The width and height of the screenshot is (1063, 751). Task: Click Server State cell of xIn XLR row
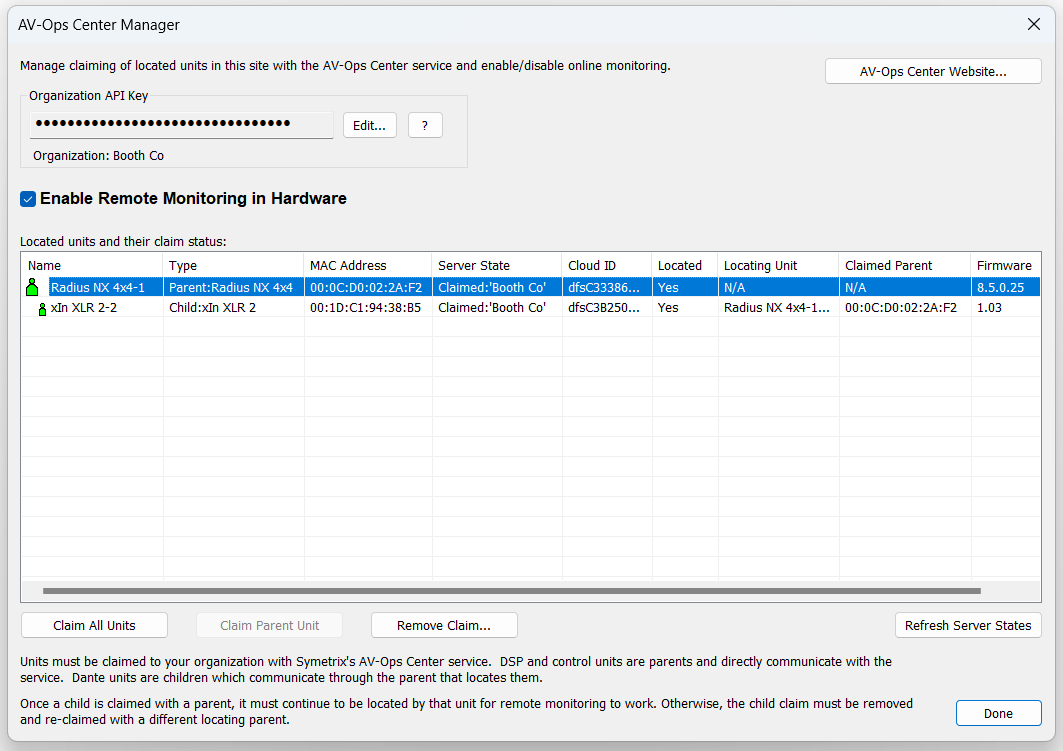tap(492, 308)
